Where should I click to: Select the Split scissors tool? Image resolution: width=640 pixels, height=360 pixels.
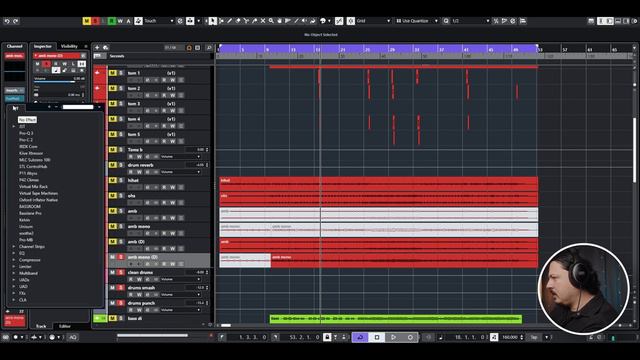click(x=246, y=21)
